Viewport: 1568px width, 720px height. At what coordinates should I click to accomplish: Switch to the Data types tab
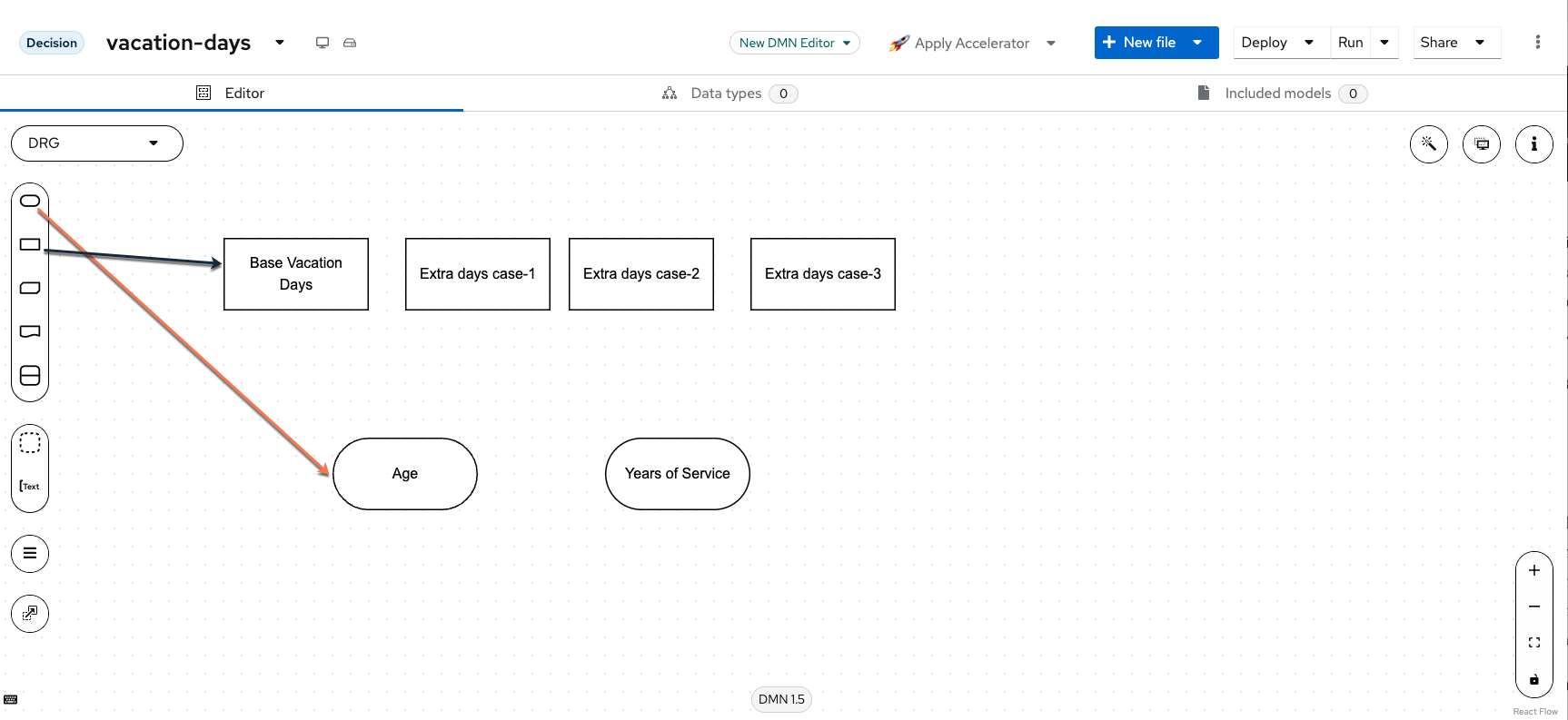[726, 94]
